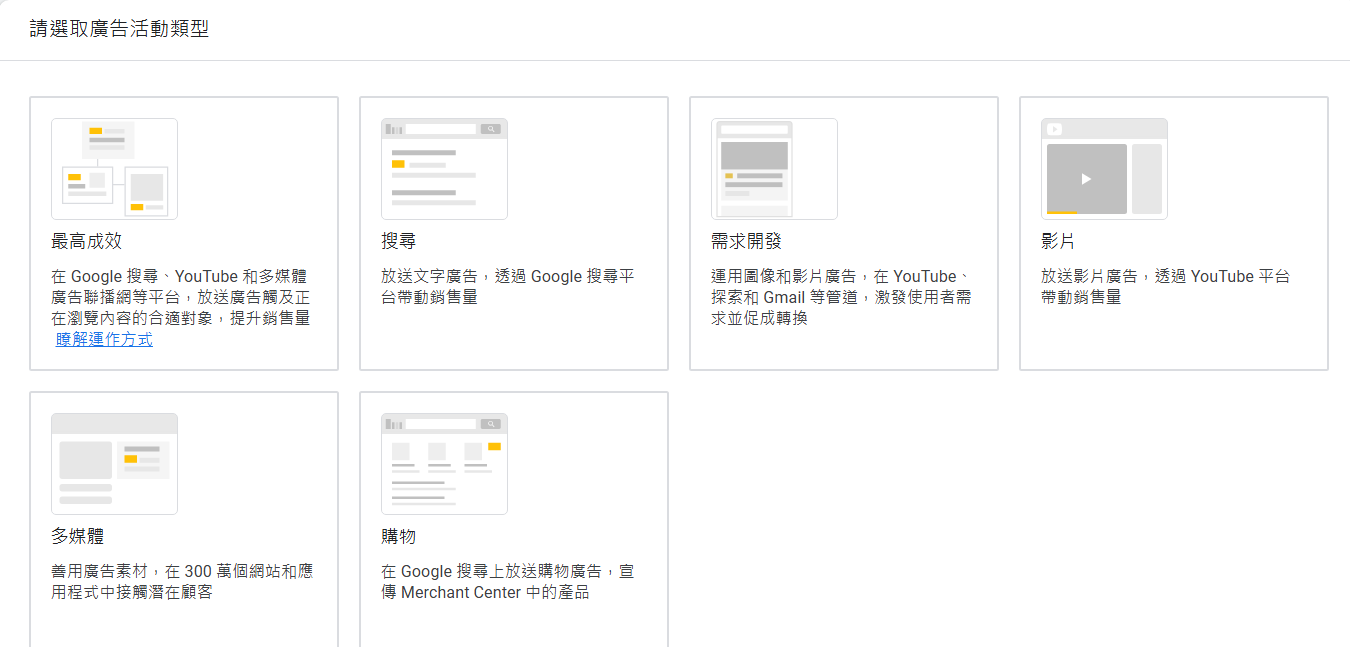Select the 購物 title text
1350x647 pixels.
click(398, 537)
